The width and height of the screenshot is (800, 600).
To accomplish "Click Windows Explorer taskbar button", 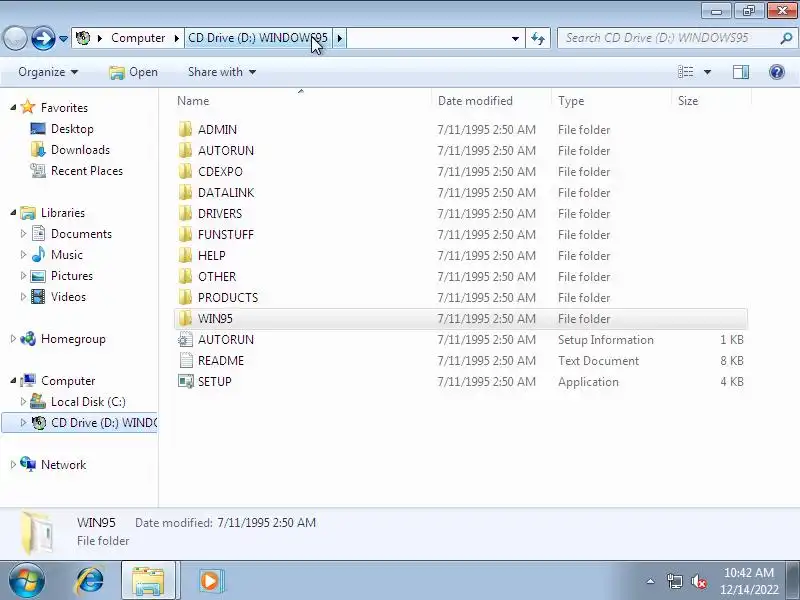I will tap(148, 581).
